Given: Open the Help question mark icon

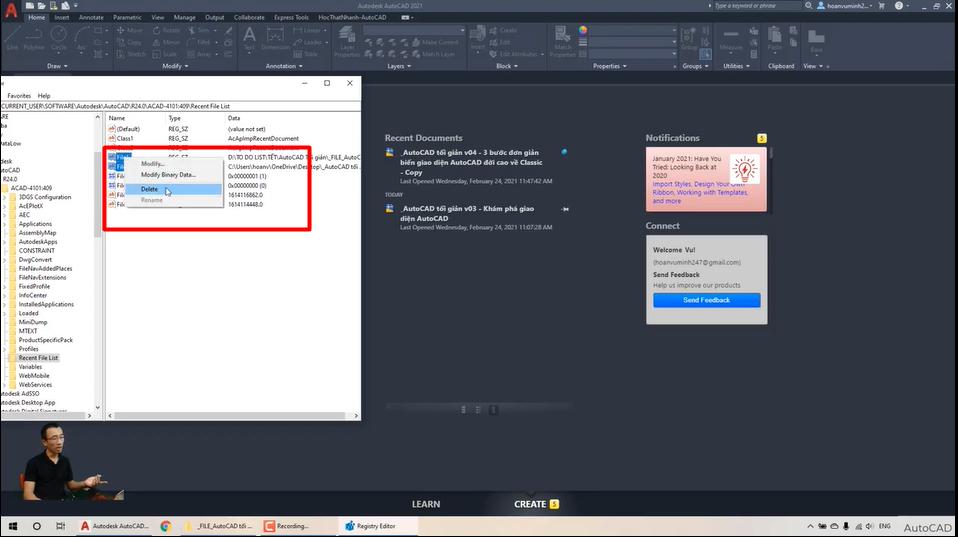Looking at the screenshot, I should pos(899,5).
